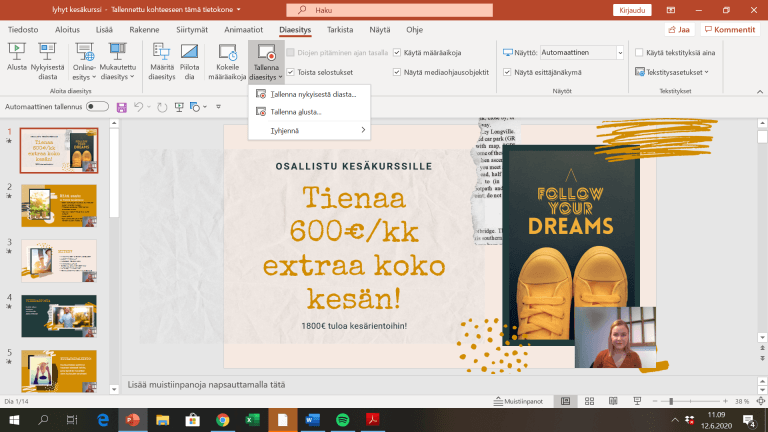Image resolution: width=768 pixels, height=432 pixels.
Task: Expand the Tyhjennä submenu
Action: click(x=309, y=130)
